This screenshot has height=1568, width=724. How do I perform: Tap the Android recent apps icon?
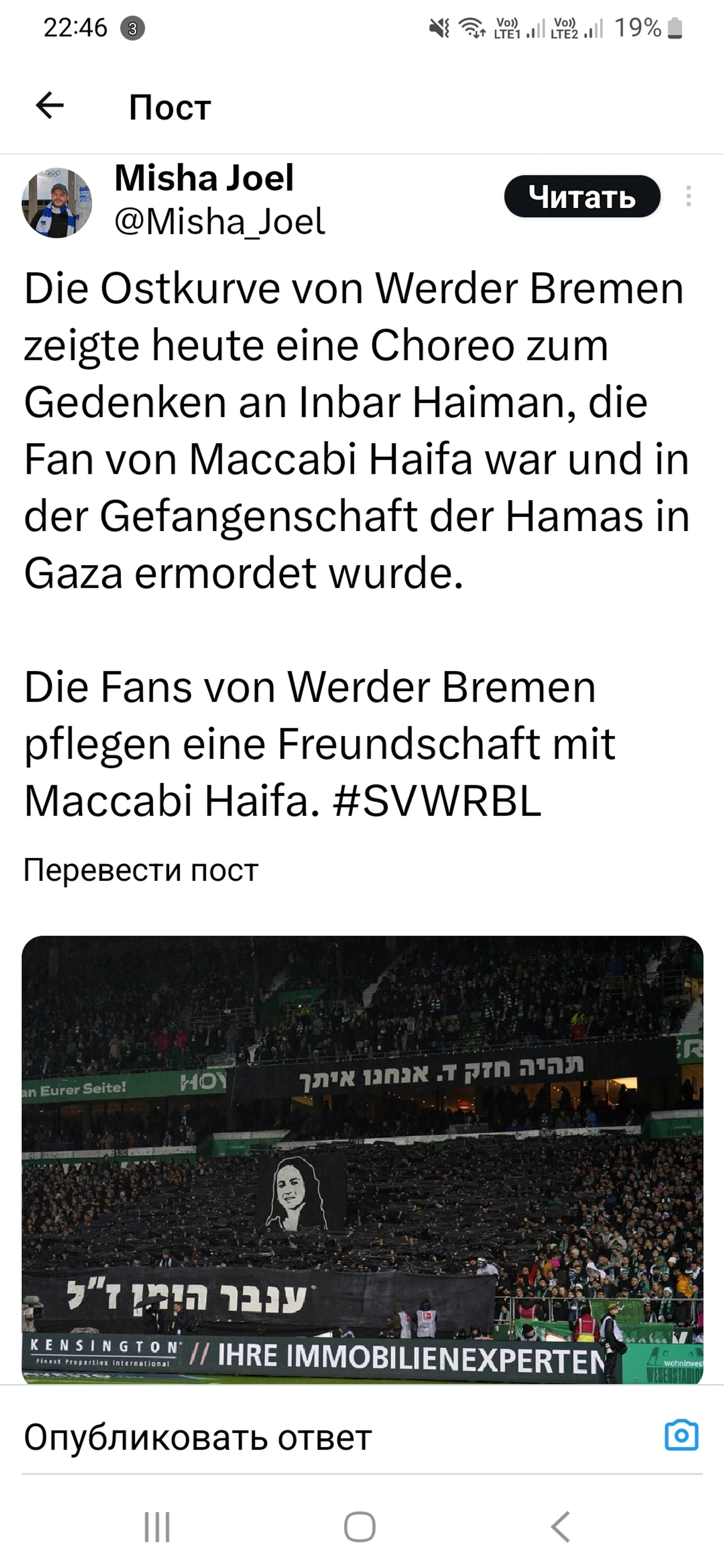157,1527
